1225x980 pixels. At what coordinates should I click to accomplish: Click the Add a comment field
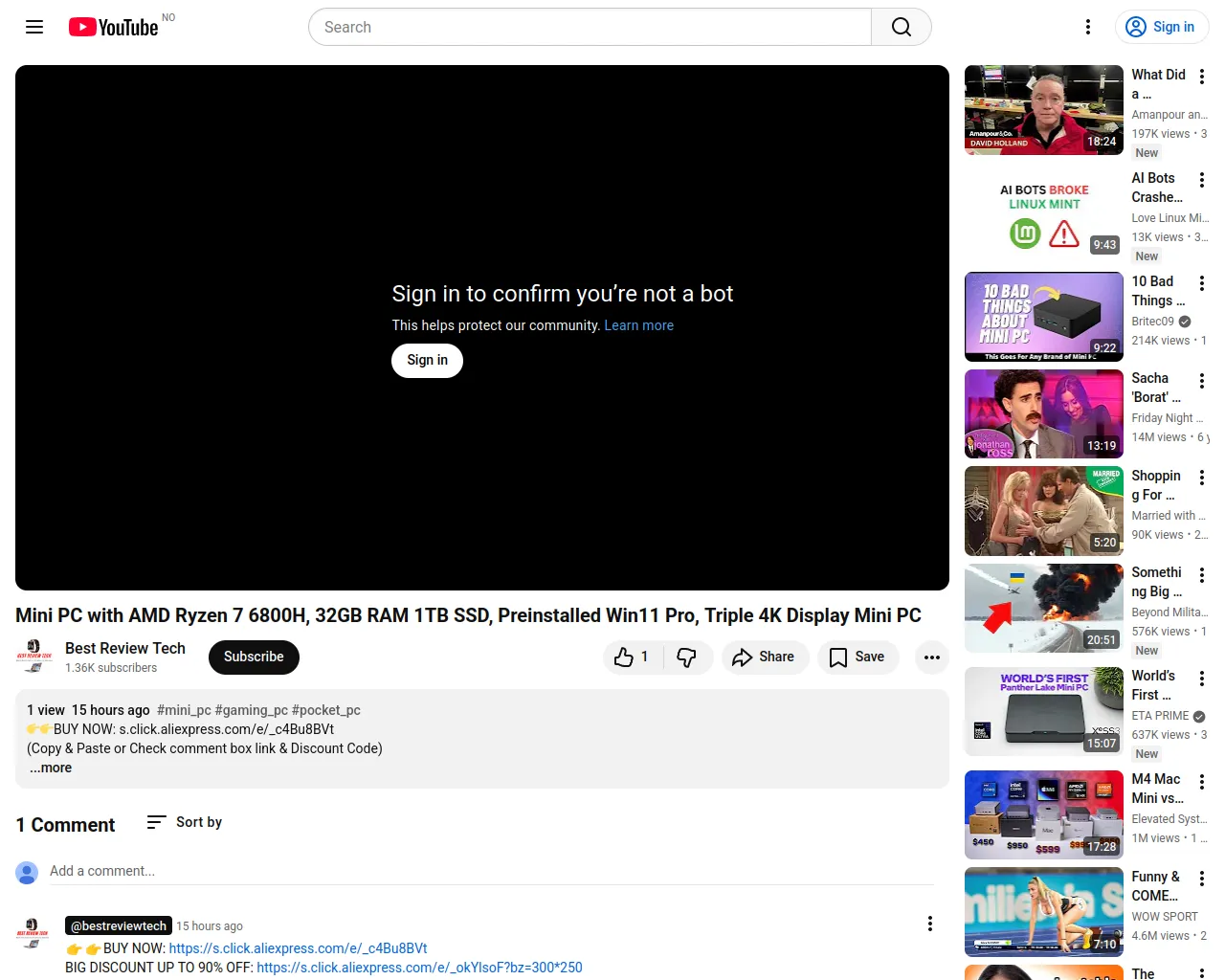click(490, 871)
